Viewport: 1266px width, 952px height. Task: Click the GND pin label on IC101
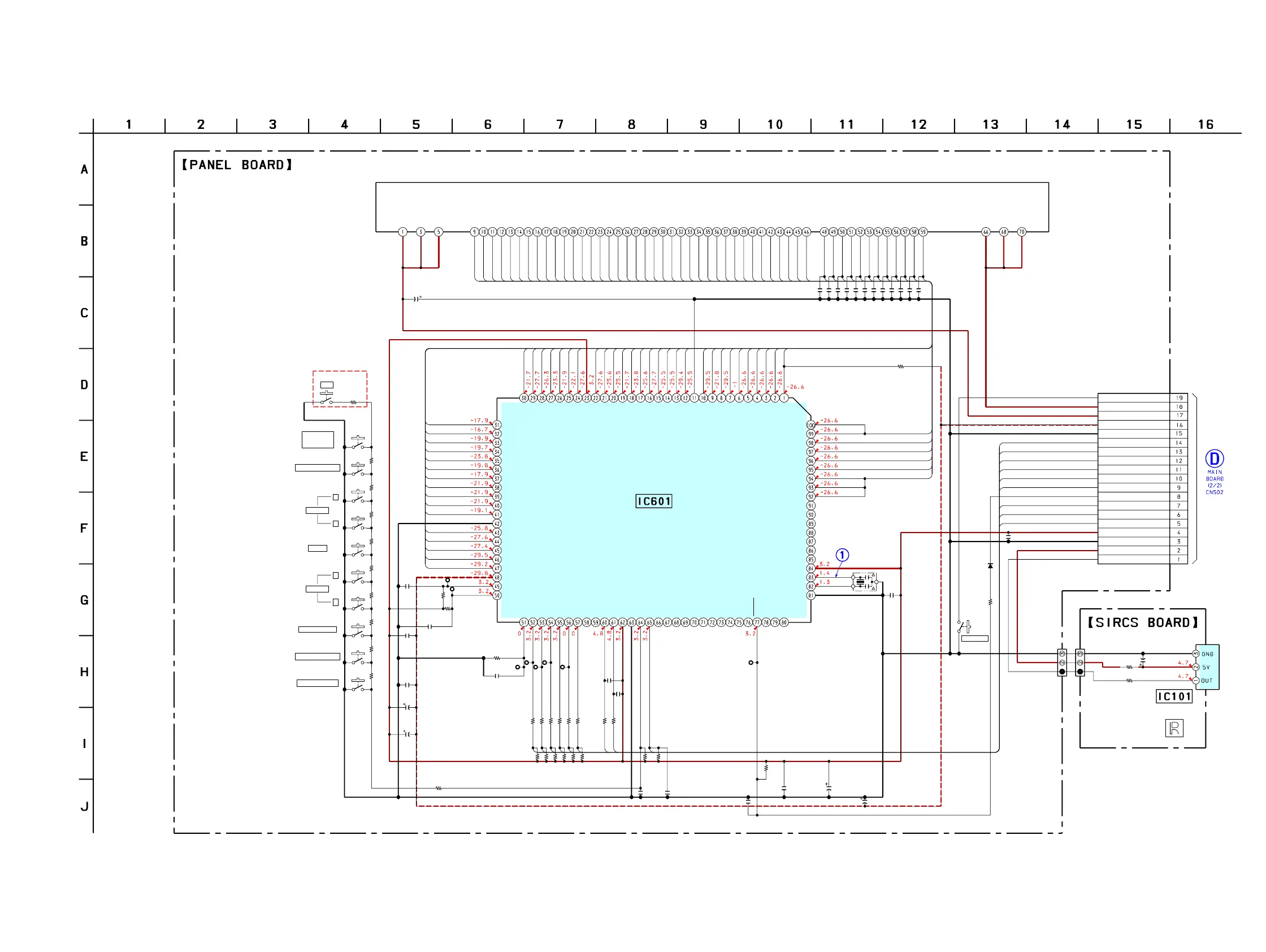[x=1207, y=654]
